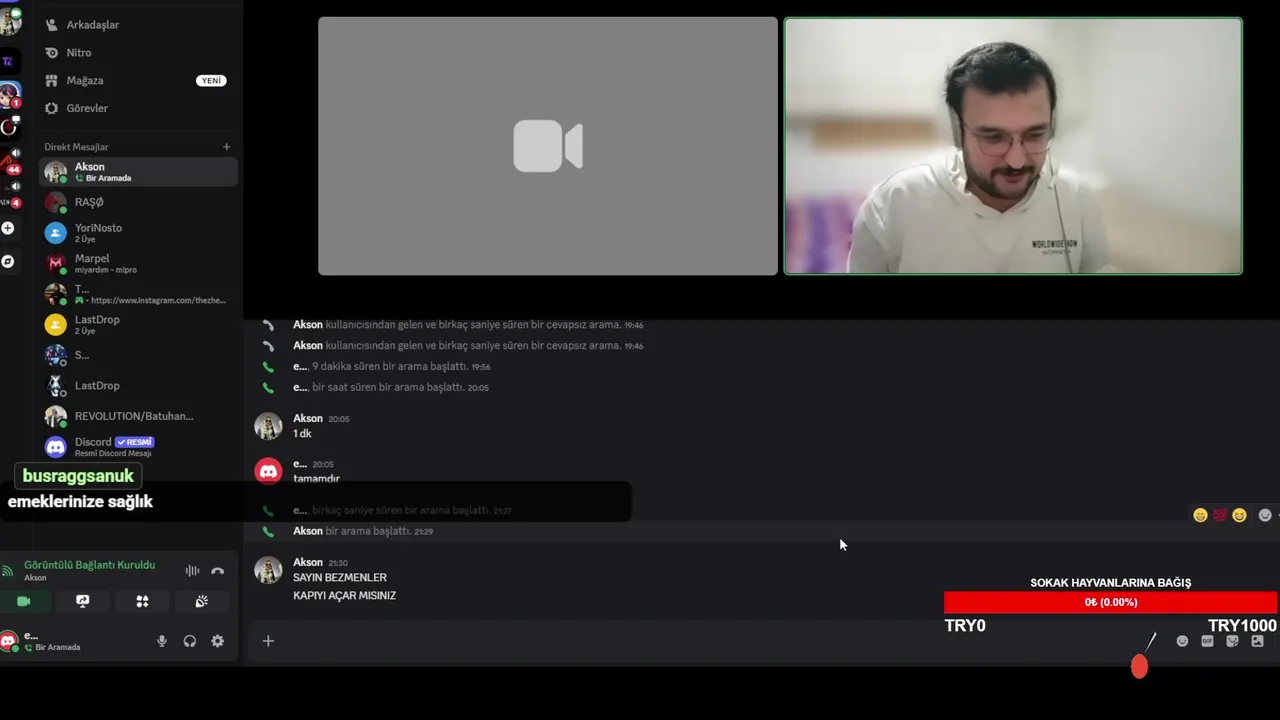The height and width of the screenshot is (720, 1280).
Task: React with the 100 emoji
Action: pyautogui.click(x=1220, y=515)
